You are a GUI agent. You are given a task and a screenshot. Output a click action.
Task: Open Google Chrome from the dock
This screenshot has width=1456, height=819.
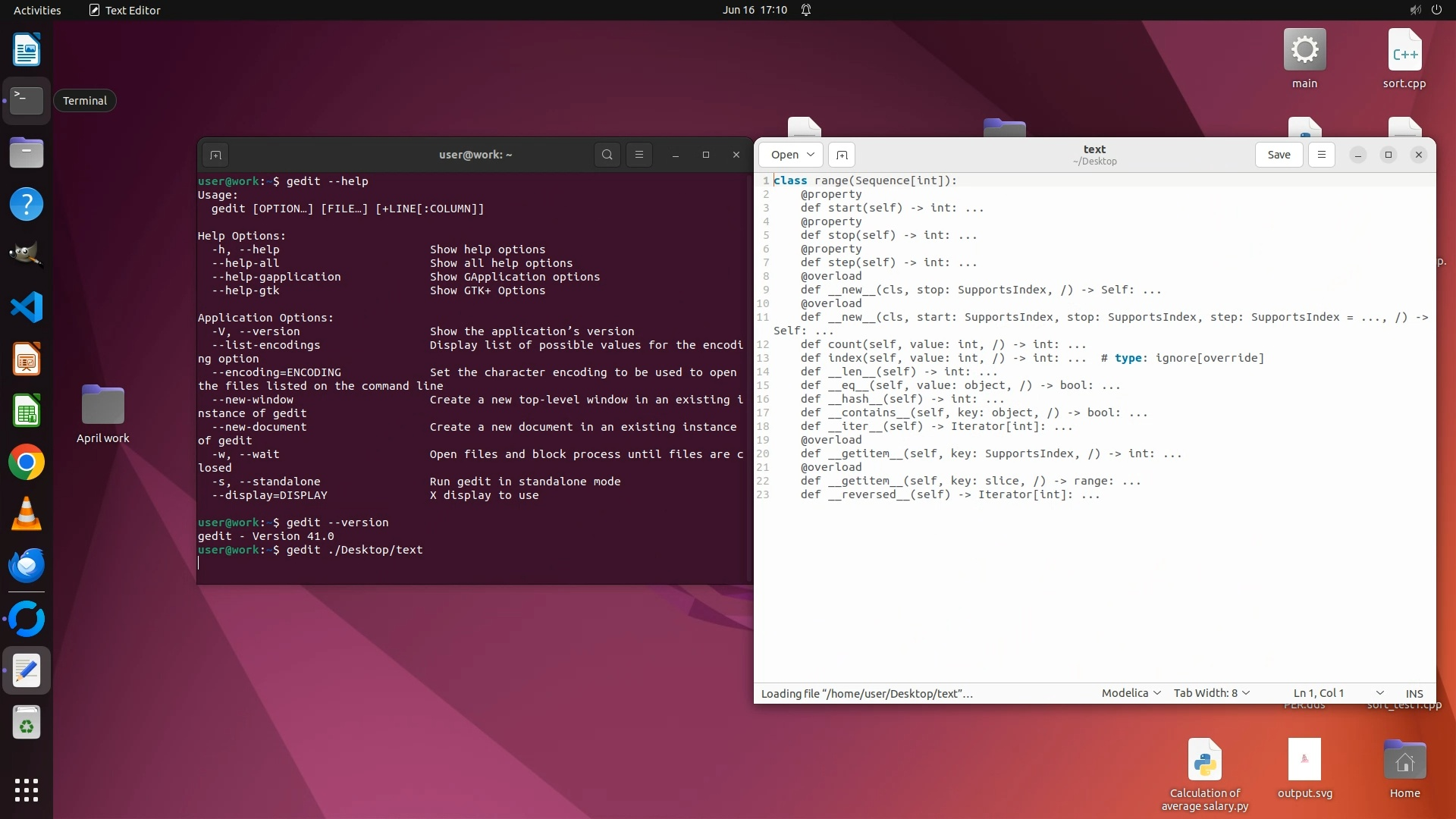tap(27, 463)
